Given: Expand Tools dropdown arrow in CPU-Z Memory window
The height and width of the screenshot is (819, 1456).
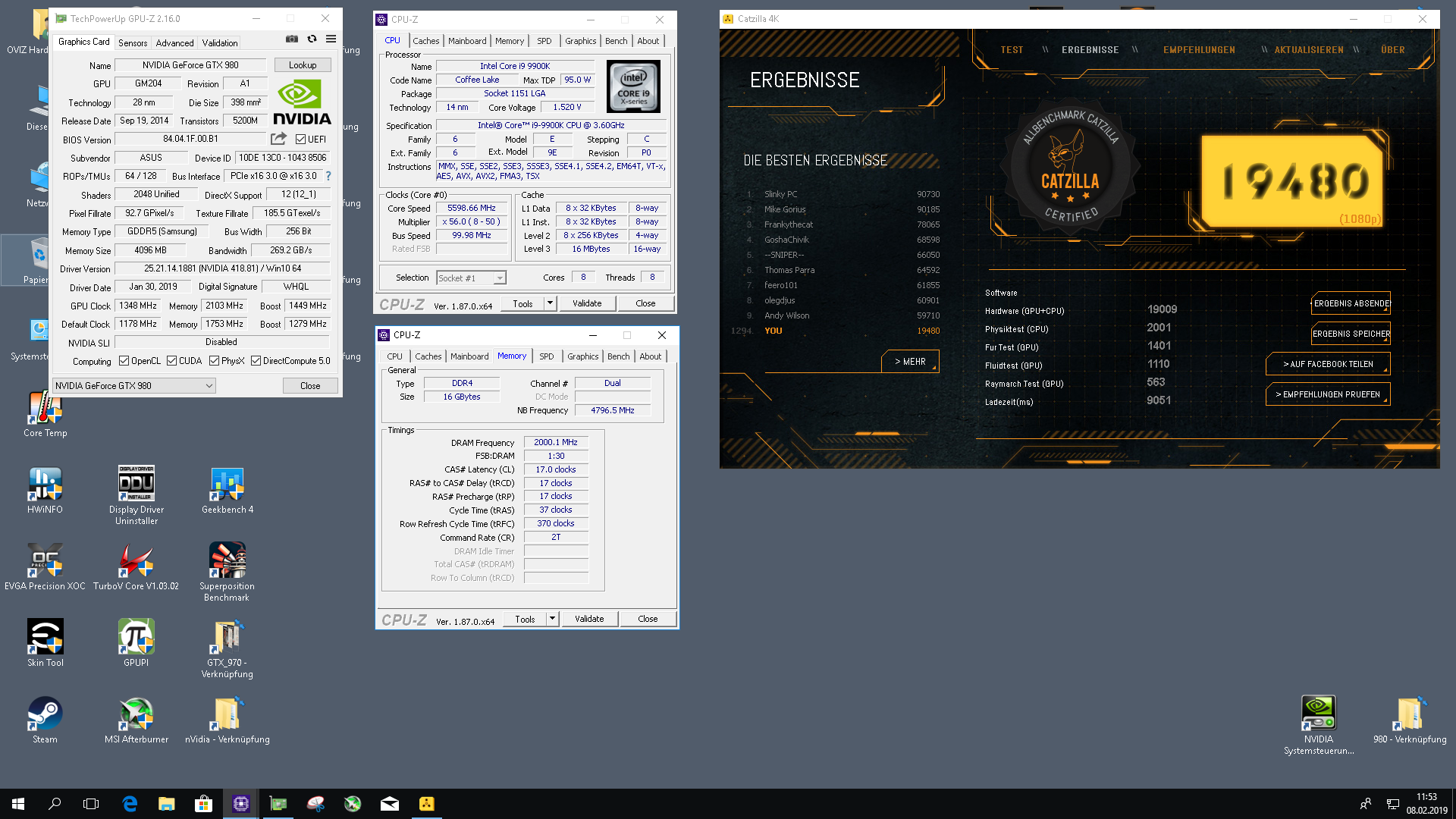Looking at the screenshot, I should 553,619.
